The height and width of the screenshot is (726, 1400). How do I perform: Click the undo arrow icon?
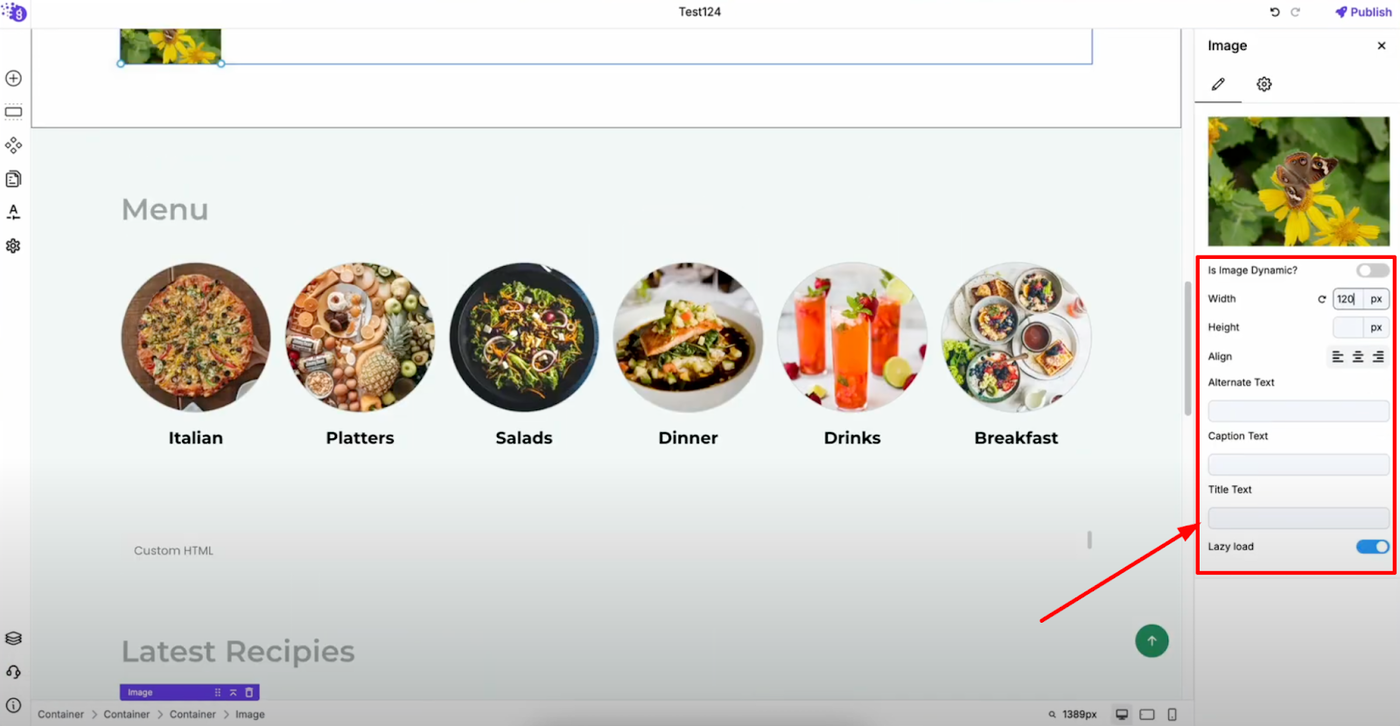pos(1274,12)
